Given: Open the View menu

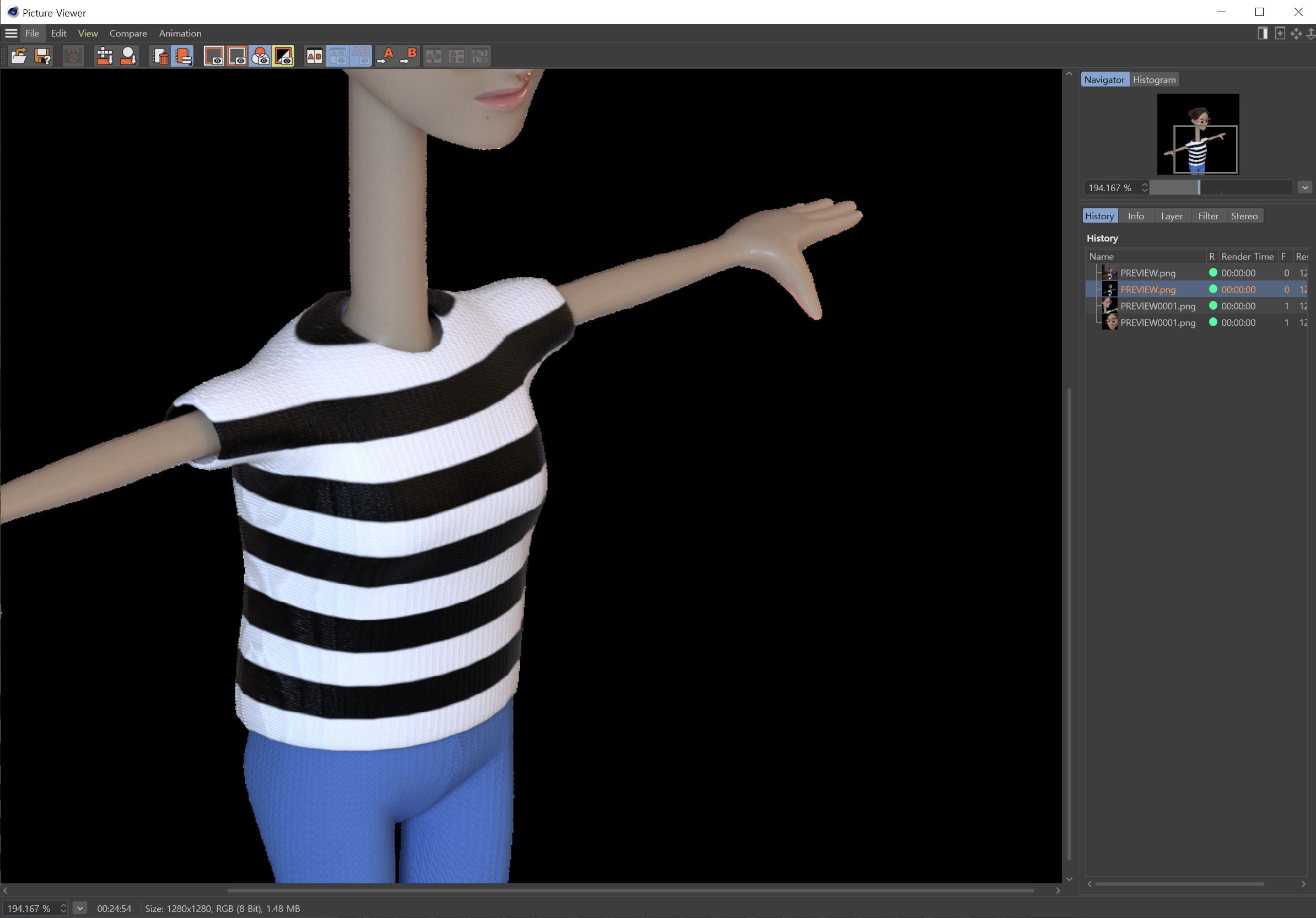Looking at the screenshot, I should pyautogui.click(x=88, y=33).
